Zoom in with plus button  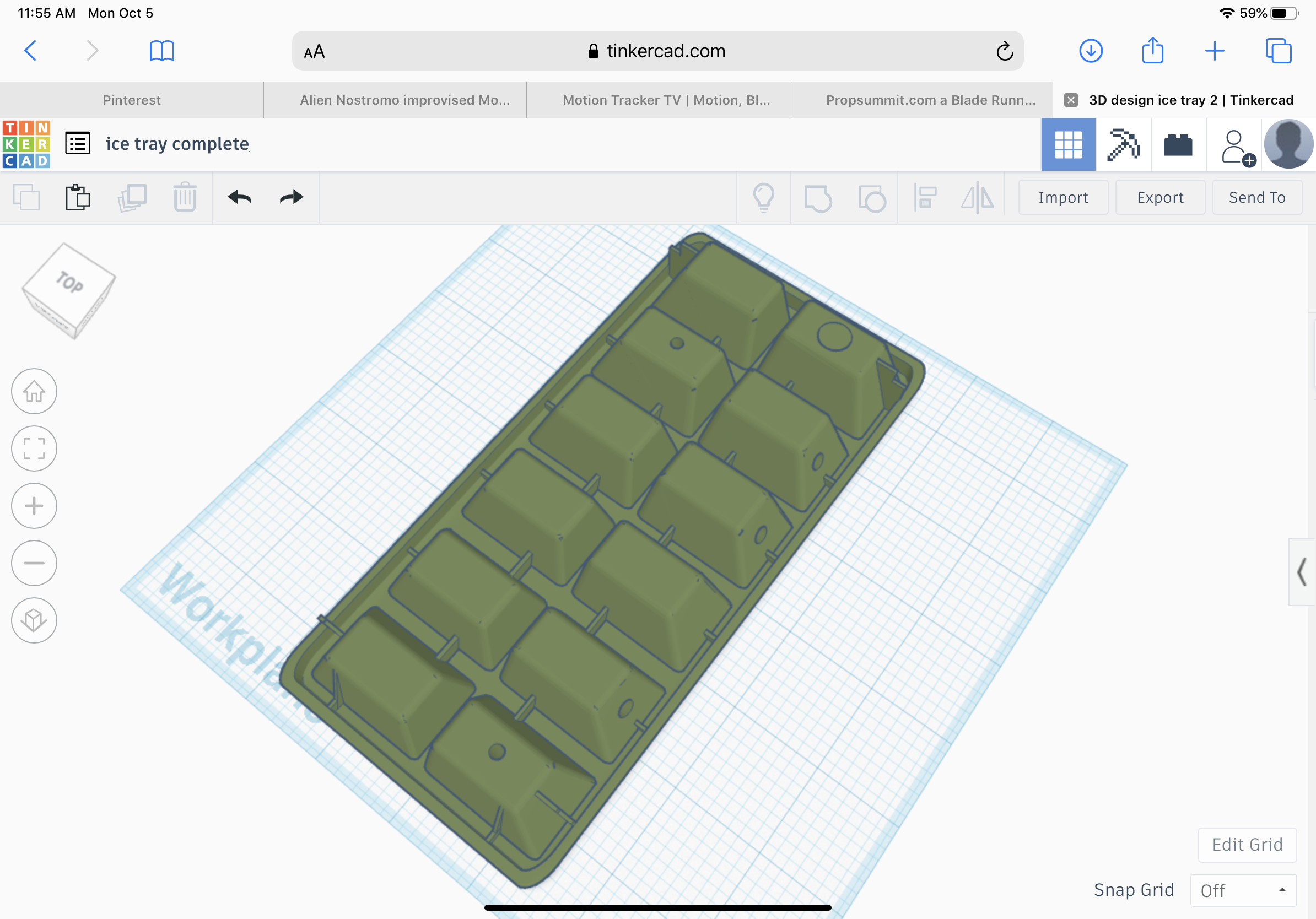pos(34,506)
